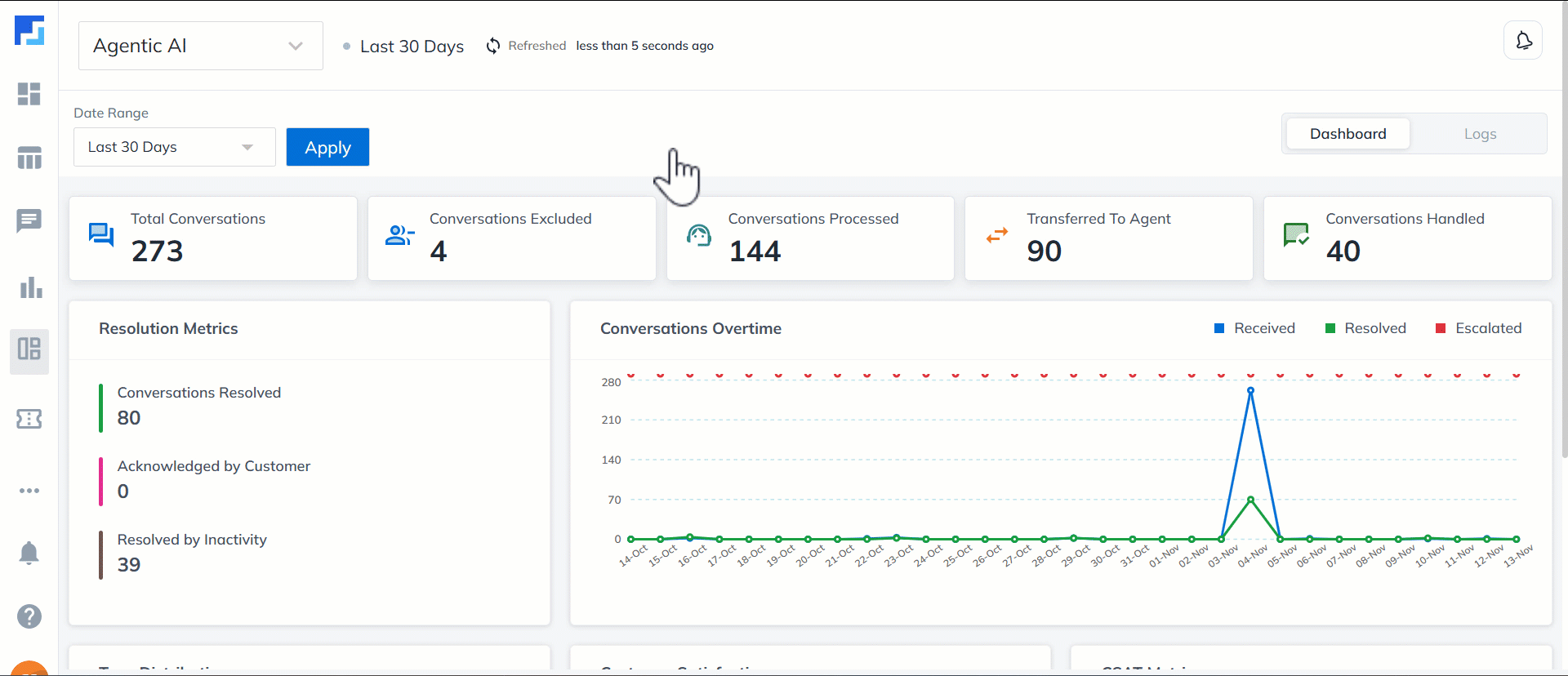Click the Conversations Handled checkmark icon

(x=1296, y=235)
